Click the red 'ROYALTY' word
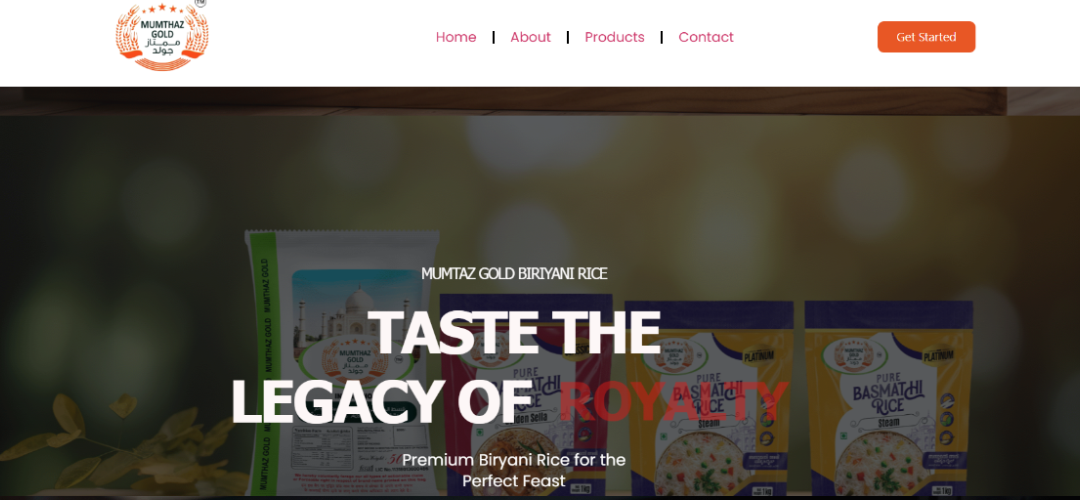Image resolution: width=1080 pixels, height=500 pixels. click(x=673, y=402)
